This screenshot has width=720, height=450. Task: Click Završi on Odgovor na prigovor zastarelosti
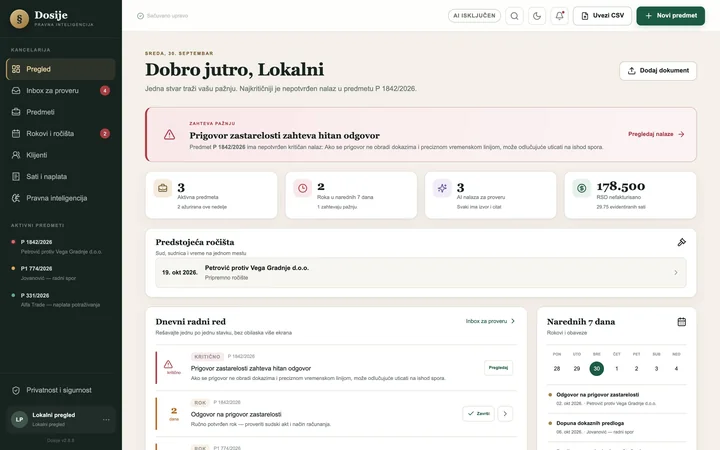click(478, 414)
